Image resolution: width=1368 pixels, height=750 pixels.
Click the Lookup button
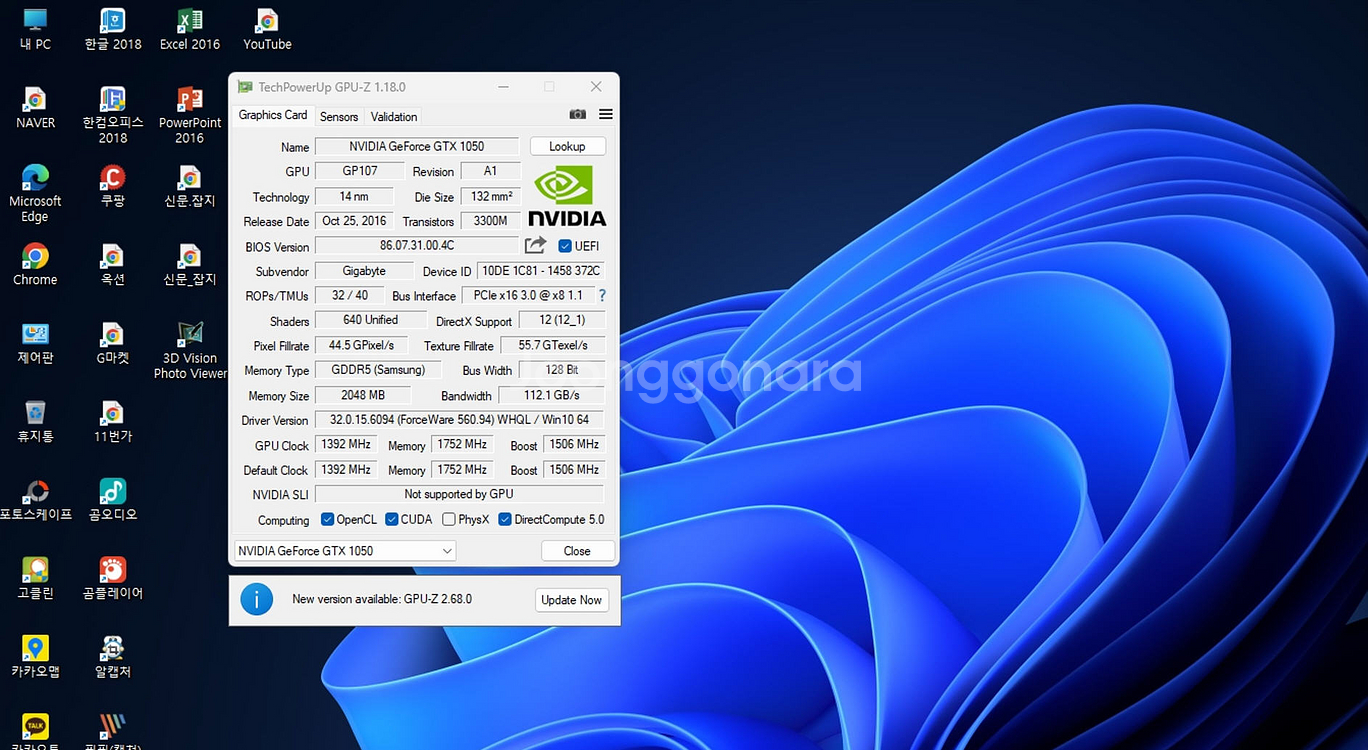pyautogui.click(x=567, y=147)
